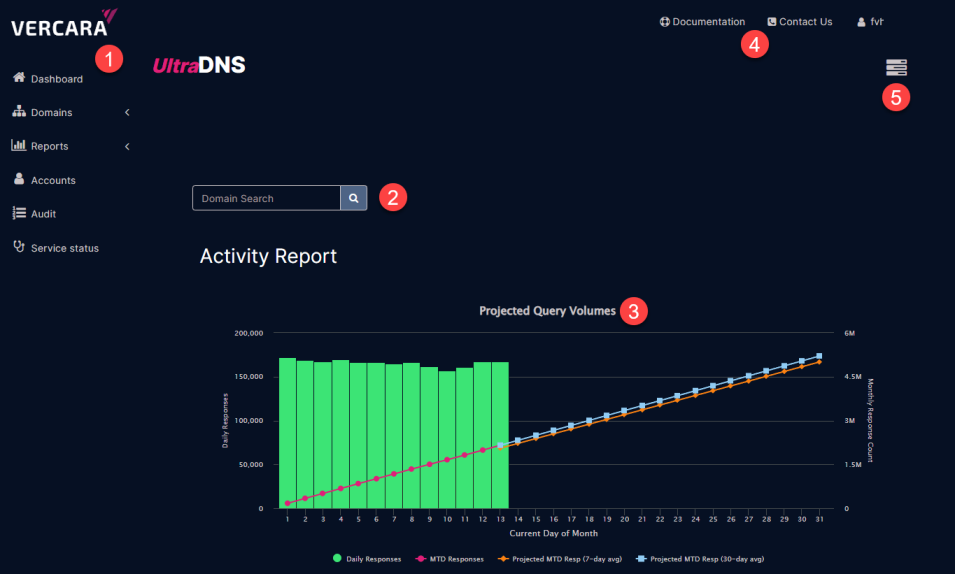The height and width of the screenshot is (575, 955).
Task: Toggle Projected MTD Resp (30-day avg) legend
Action: [700, 559]
